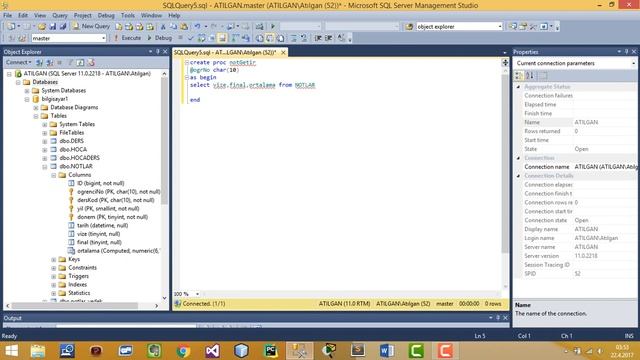
Task: Open the 100 % zoom dropdown
Action: coord(198,294)
